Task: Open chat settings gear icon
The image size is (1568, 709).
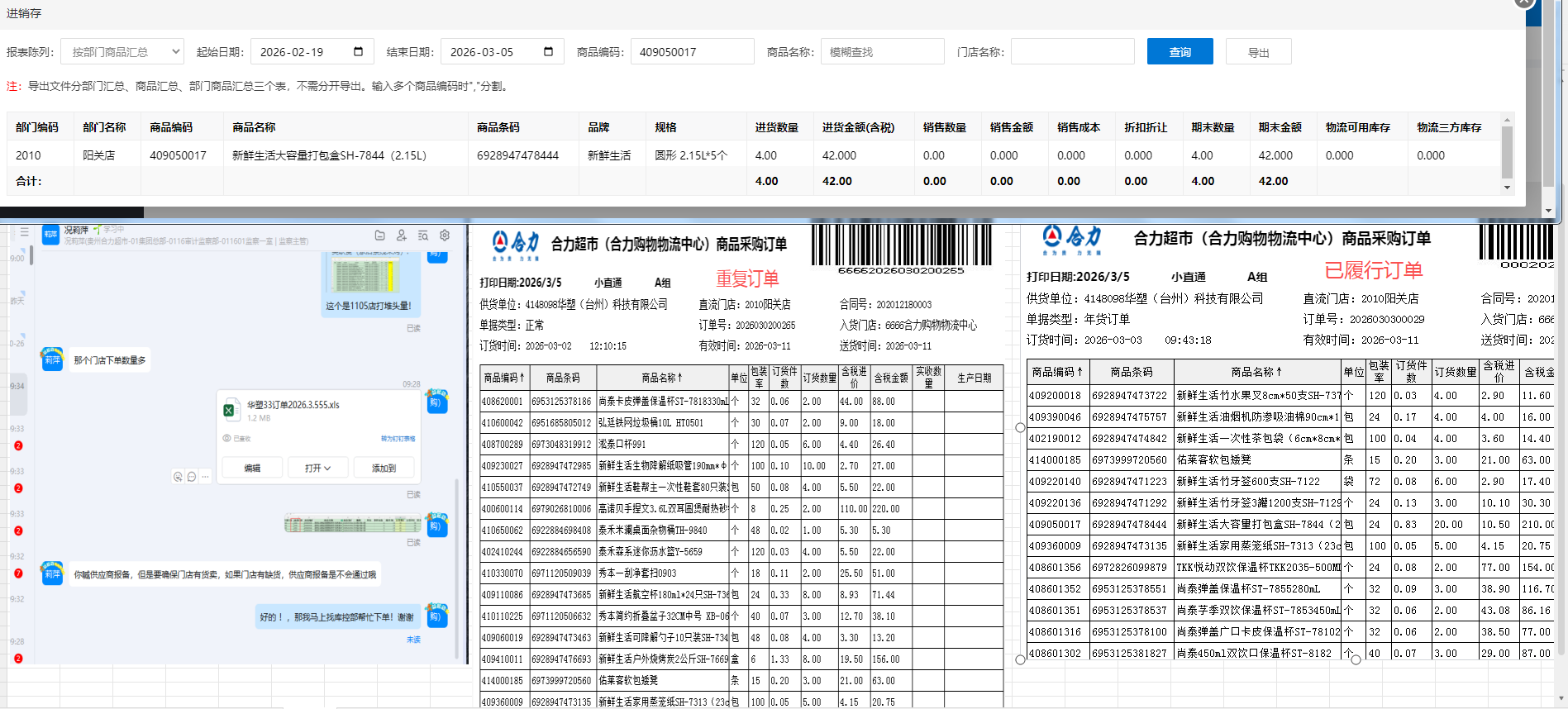Action: point(445,236)
